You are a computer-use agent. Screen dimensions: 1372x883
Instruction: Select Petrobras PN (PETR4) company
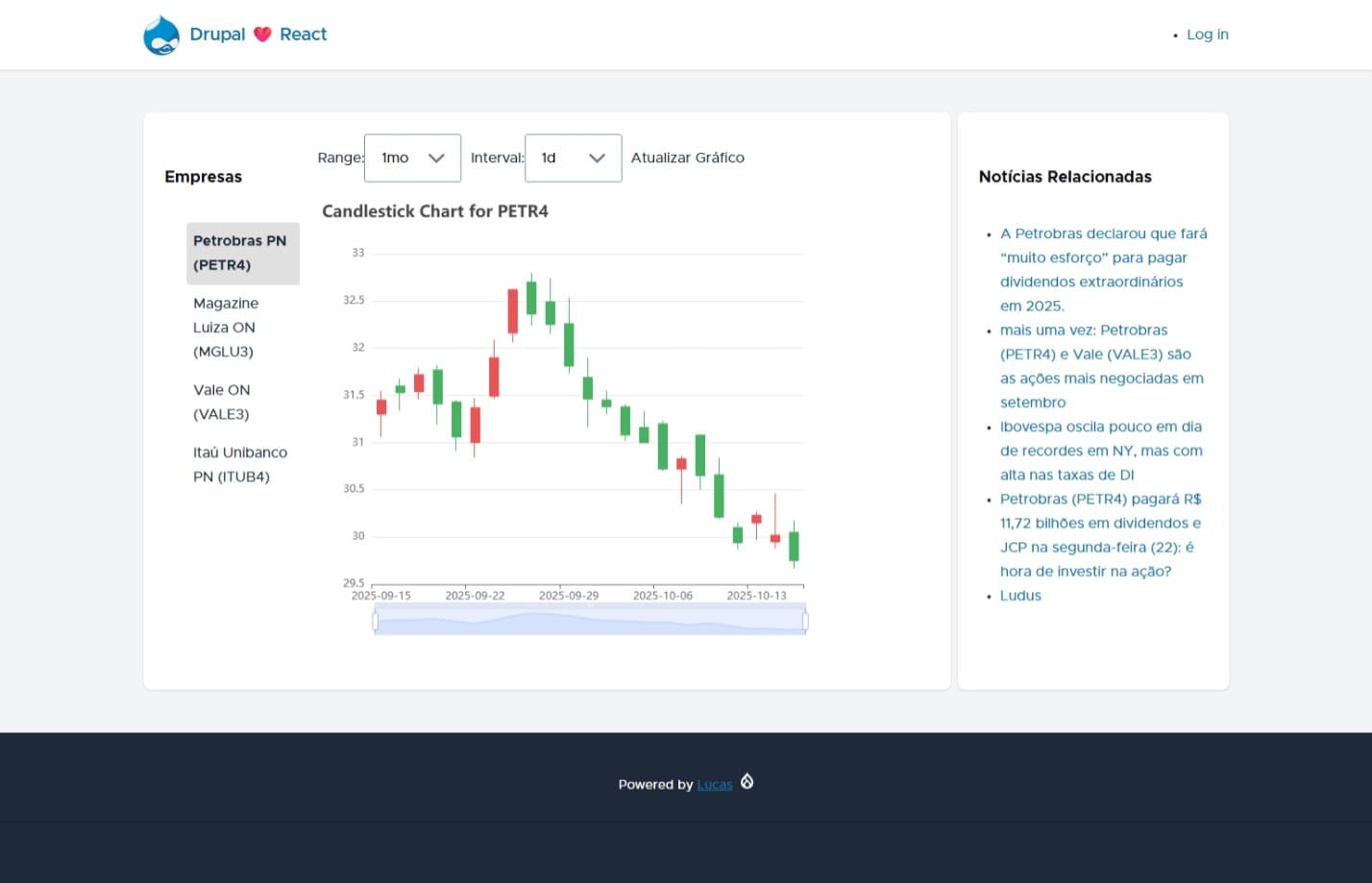pyautogui.click(x=243, y=253)
